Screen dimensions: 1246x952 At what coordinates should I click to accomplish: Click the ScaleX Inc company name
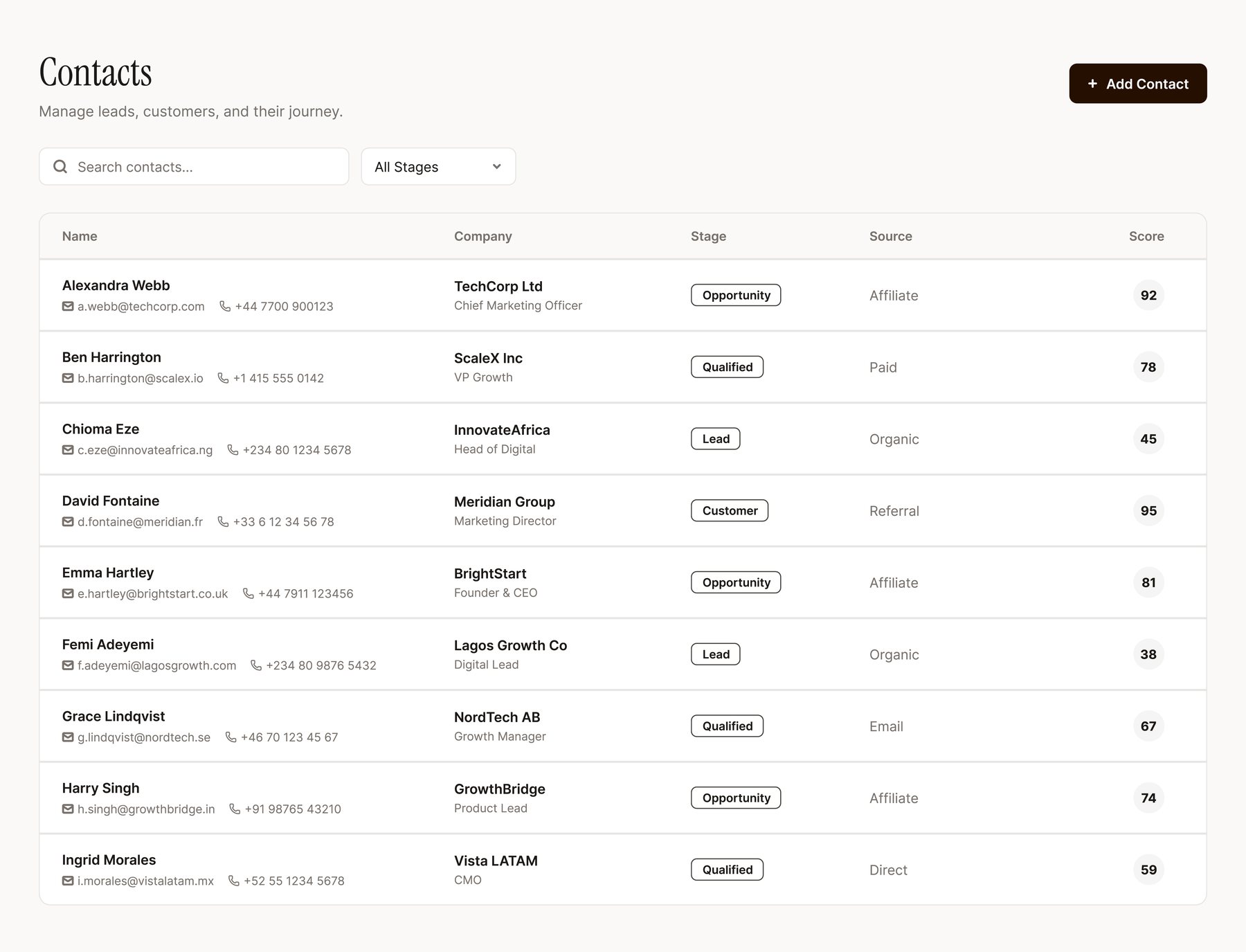point(488,358)
